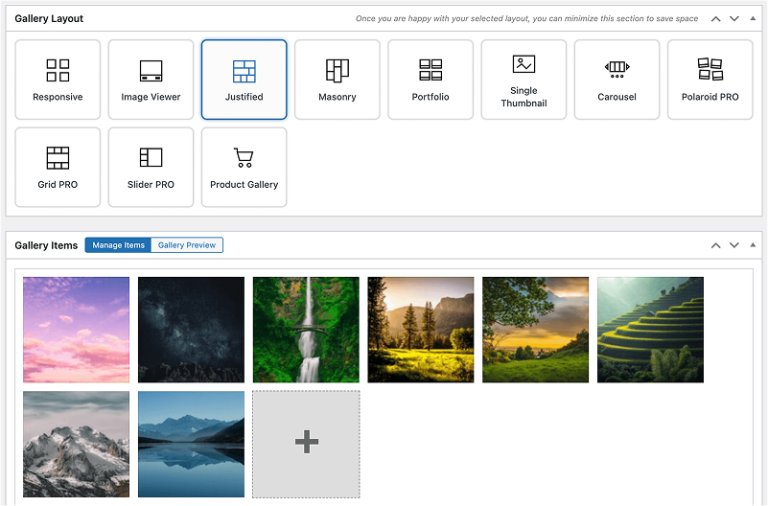Image resolution: width=768 pixels, height=506 pixels.
Task: Move Gallery Layout panel up
Action: [x=716, y=19]
